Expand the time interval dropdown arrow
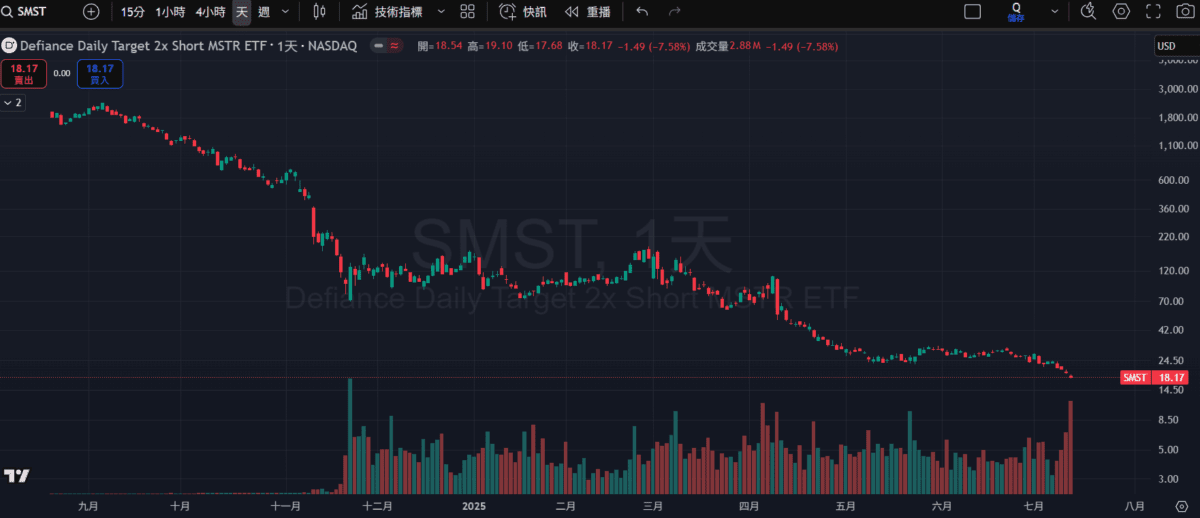Viewport: 1200px width, 518px height. point(286,12)
